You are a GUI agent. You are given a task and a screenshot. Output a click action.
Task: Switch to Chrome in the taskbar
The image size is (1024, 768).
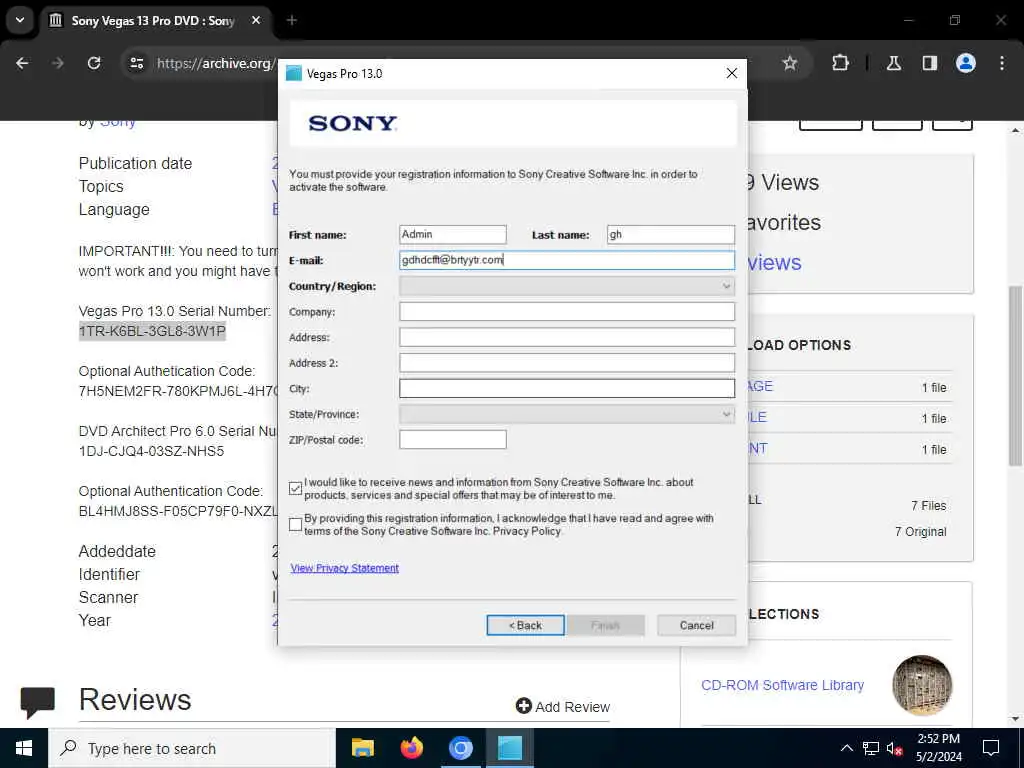[x=460, y=748]
